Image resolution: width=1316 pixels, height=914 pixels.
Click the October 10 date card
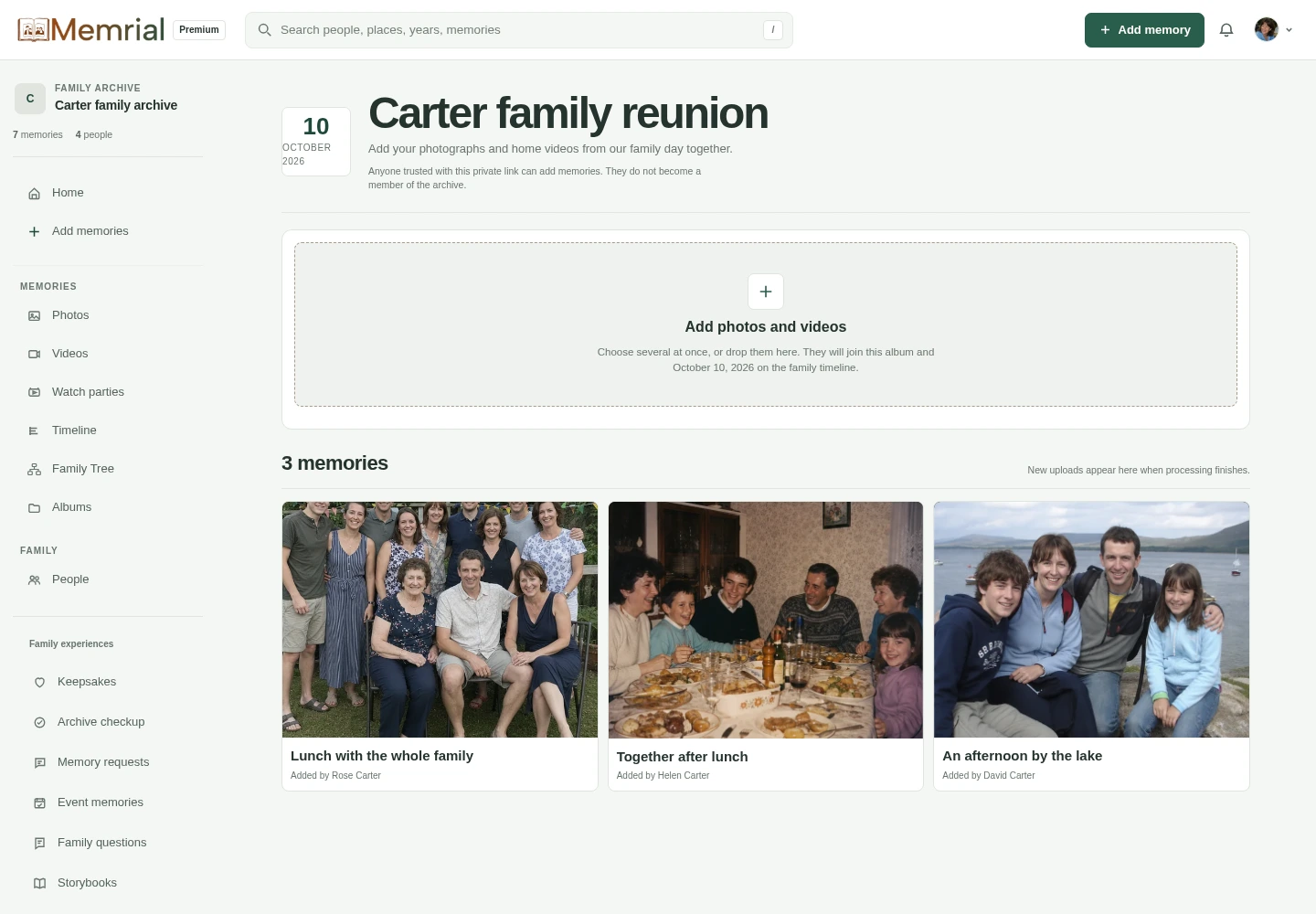pyautogui.click(x=316, y=142)
